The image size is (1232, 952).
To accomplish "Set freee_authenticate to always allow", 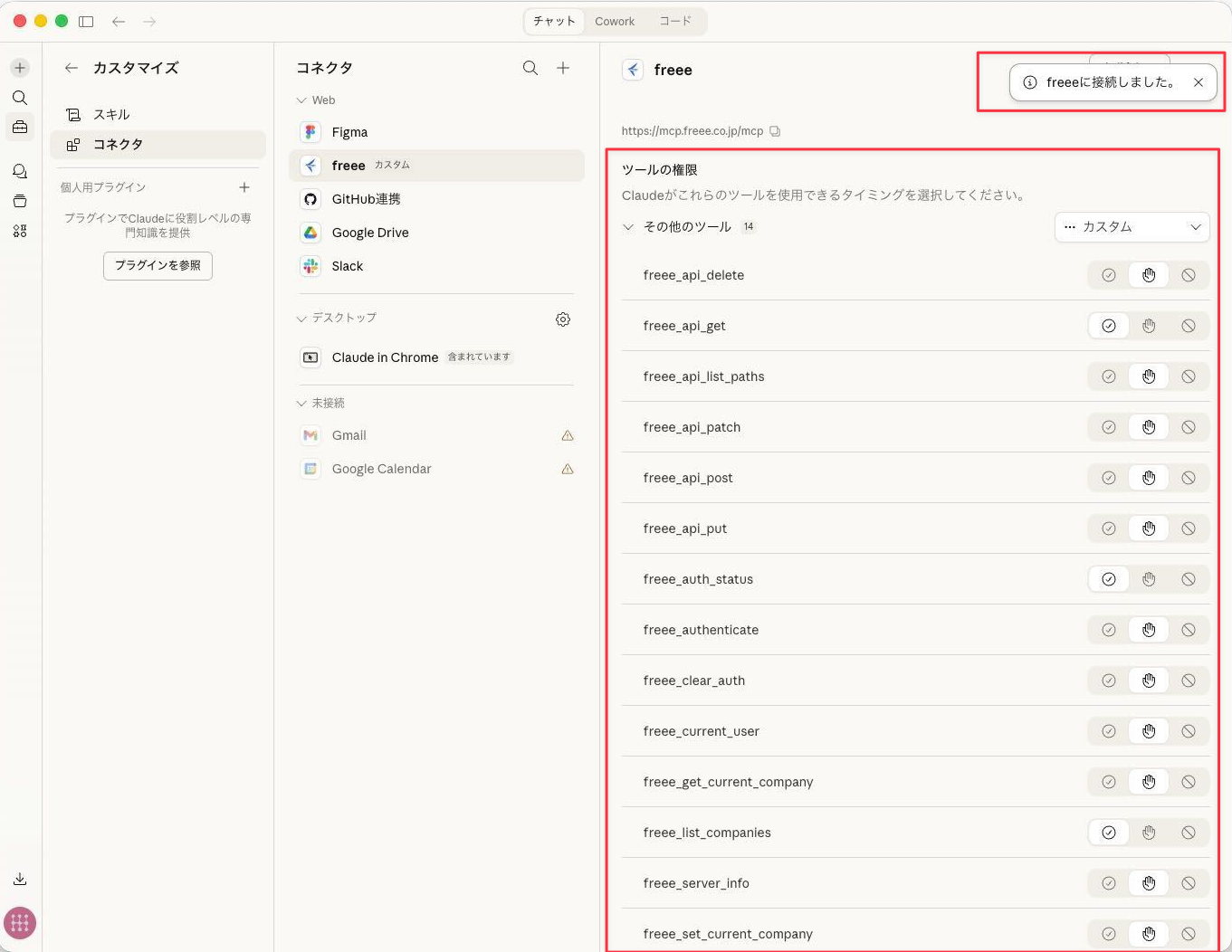I will [1109, 630].
